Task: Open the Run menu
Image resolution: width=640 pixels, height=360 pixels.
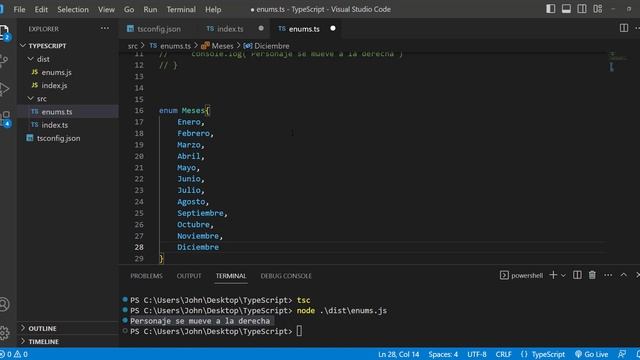Action: (x=150, y=9)
